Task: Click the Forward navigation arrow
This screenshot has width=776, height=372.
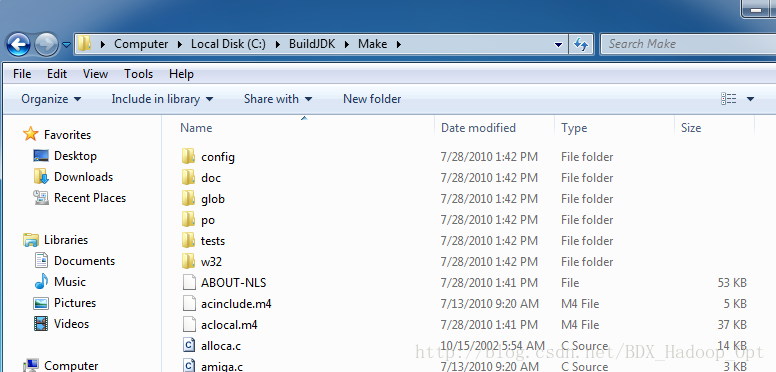Action: point(46,45)
